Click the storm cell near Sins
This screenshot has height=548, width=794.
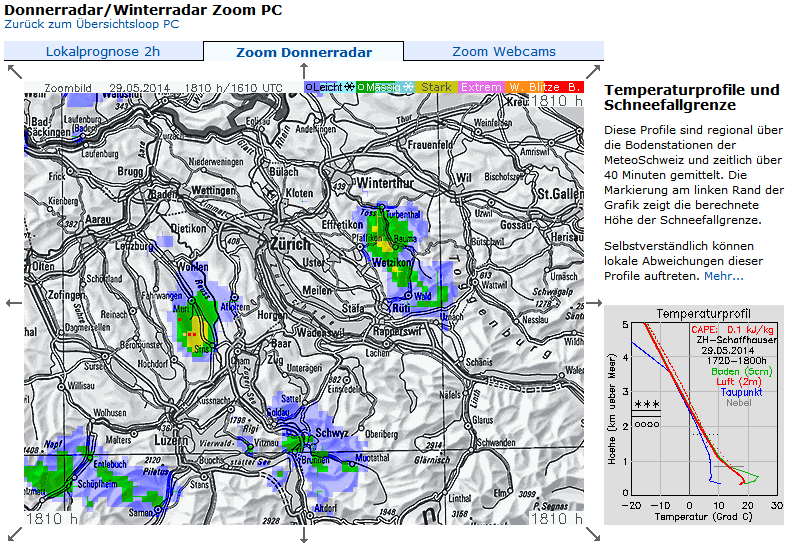click(195, 329)
